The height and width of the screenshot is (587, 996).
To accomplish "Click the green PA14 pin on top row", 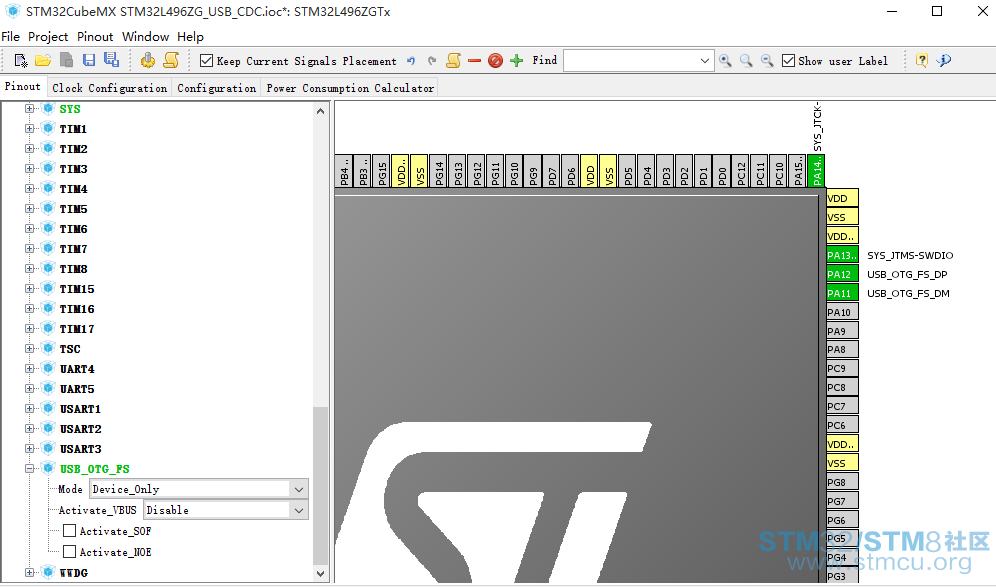I will (x=817, y=170).
